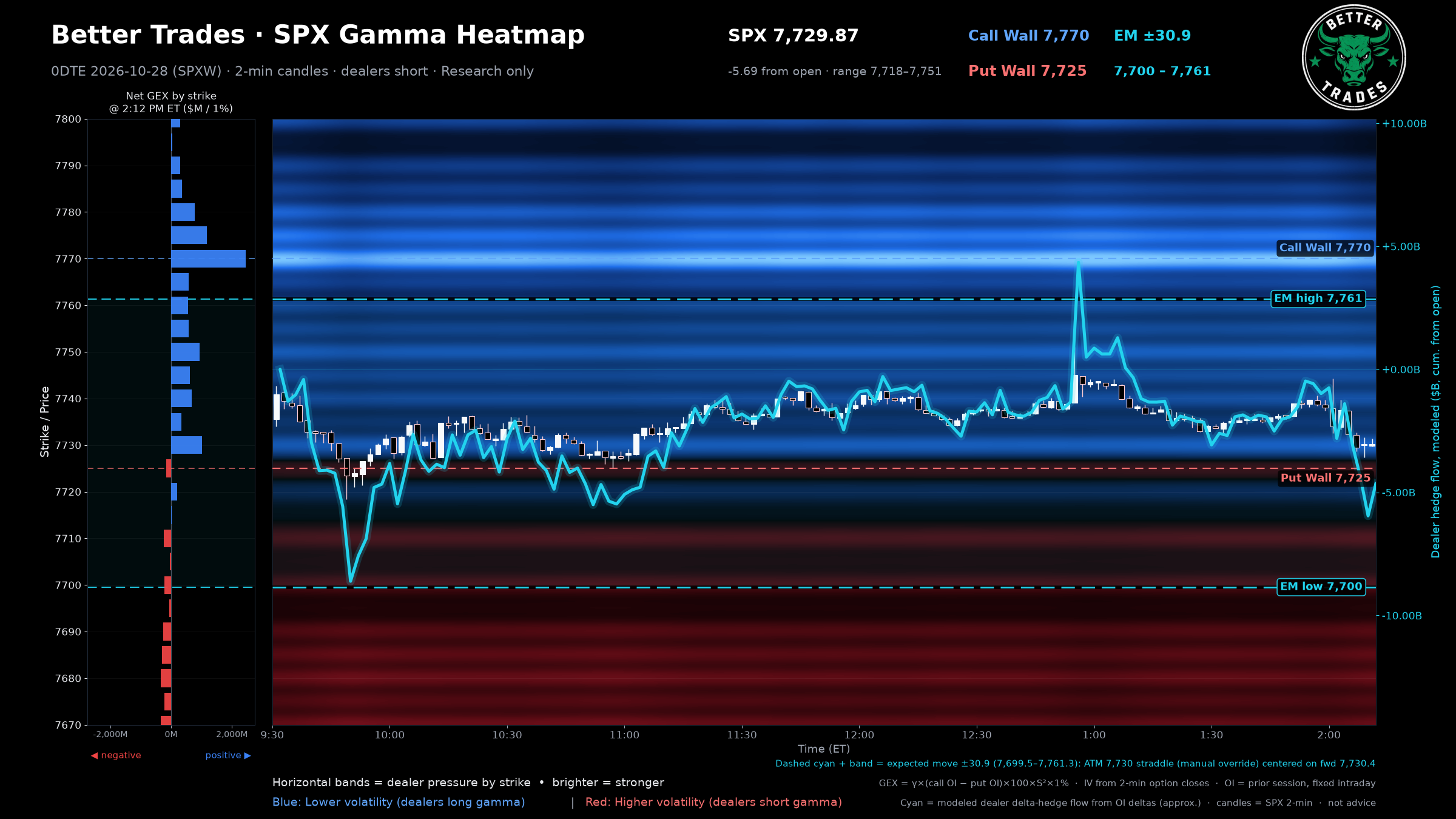Click the 'Horizontal bands = dealer pressure' note
This screenshot has height=819, width=1456.
click(x=468, y=783)
